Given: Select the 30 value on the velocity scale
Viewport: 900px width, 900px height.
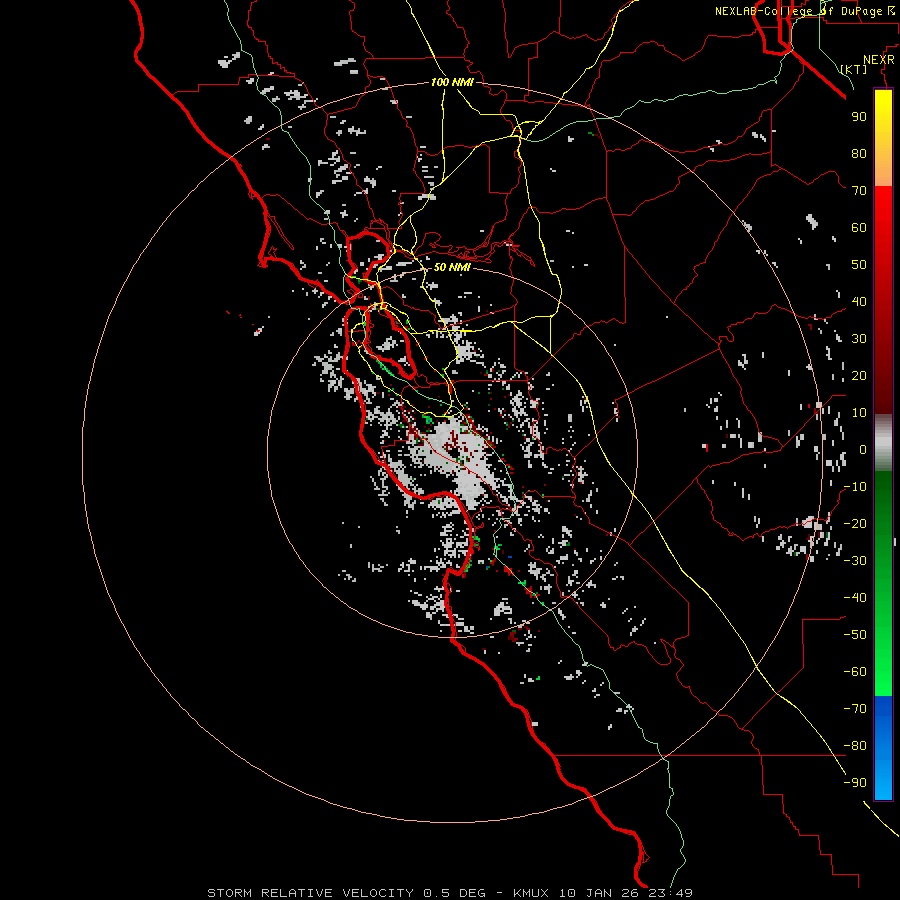Looking at the screenshot, I should (x=859, y=339).
